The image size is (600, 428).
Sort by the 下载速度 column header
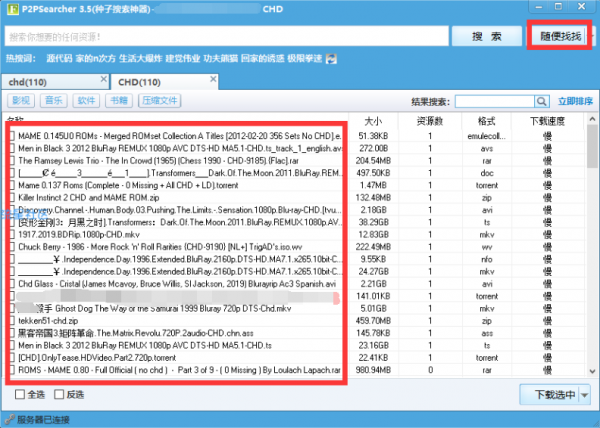[x=547, y=121]
